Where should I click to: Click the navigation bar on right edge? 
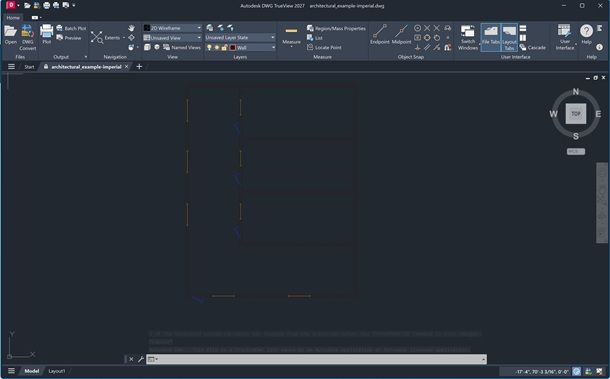tap(601, 203)
